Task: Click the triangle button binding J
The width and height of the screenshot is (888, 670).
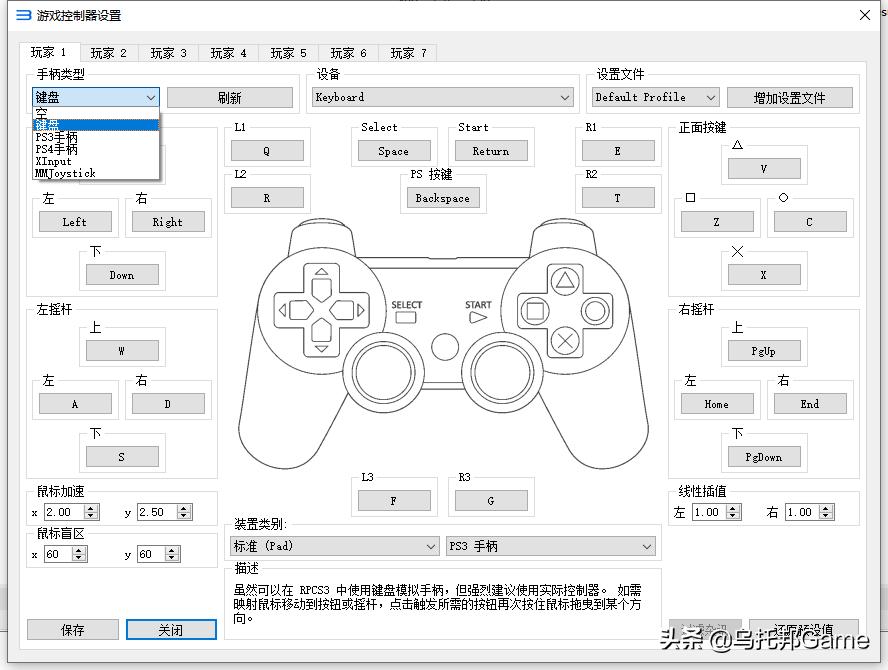Action: pos(764,167)
